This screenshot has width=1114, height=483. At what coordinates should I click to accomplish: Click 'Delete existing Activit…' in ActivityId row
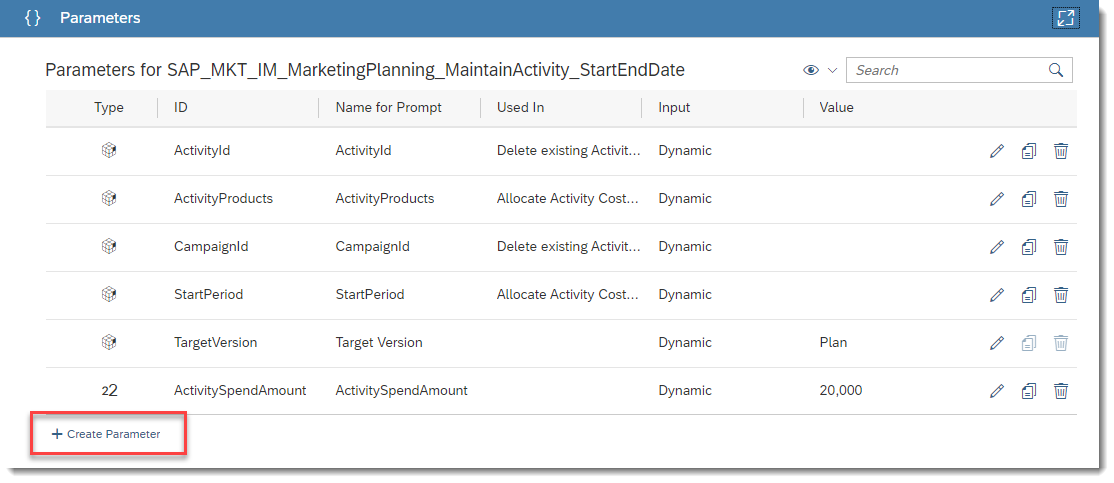[568, 151]
